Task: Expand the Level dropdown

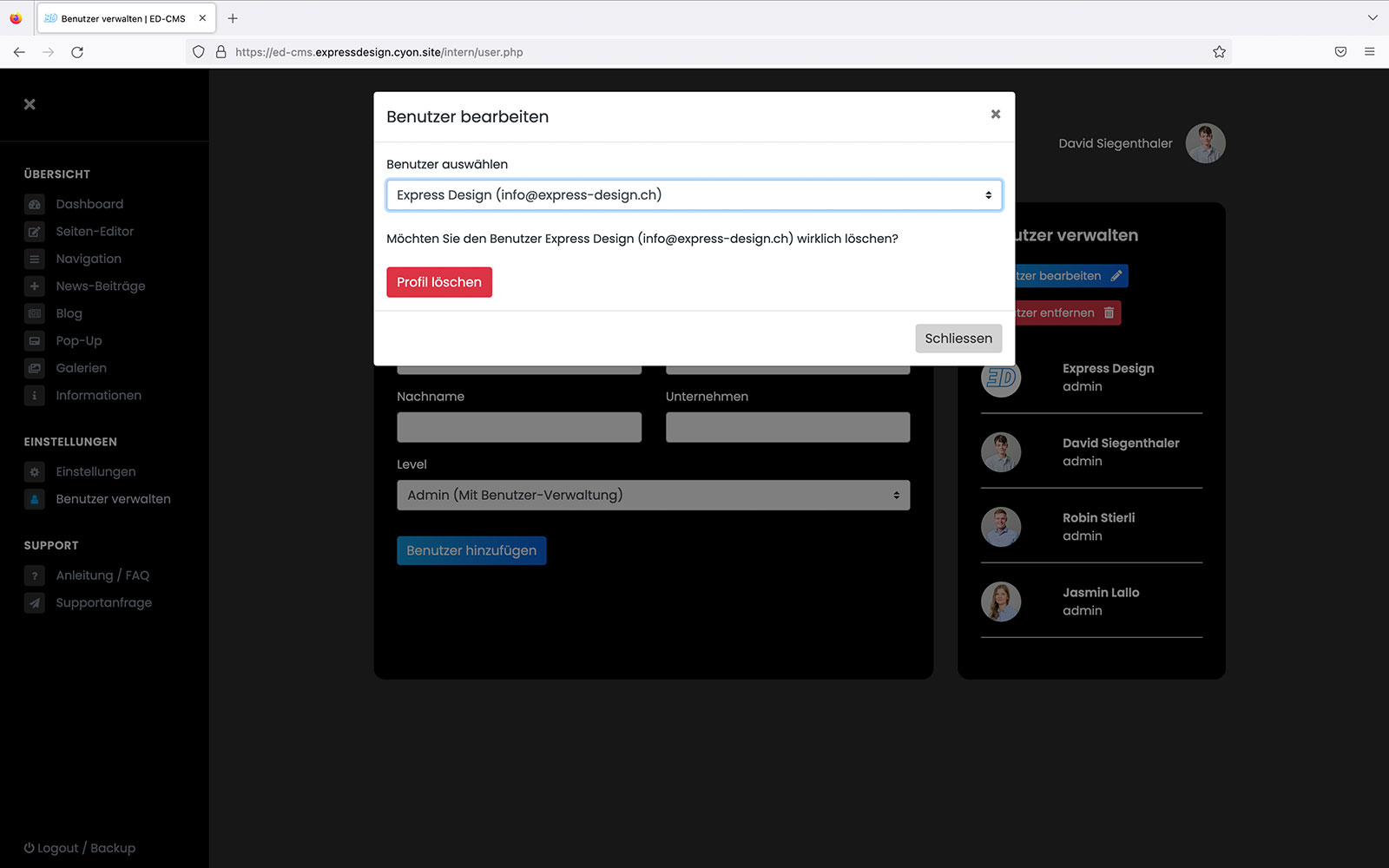Action: click(653, 496)
